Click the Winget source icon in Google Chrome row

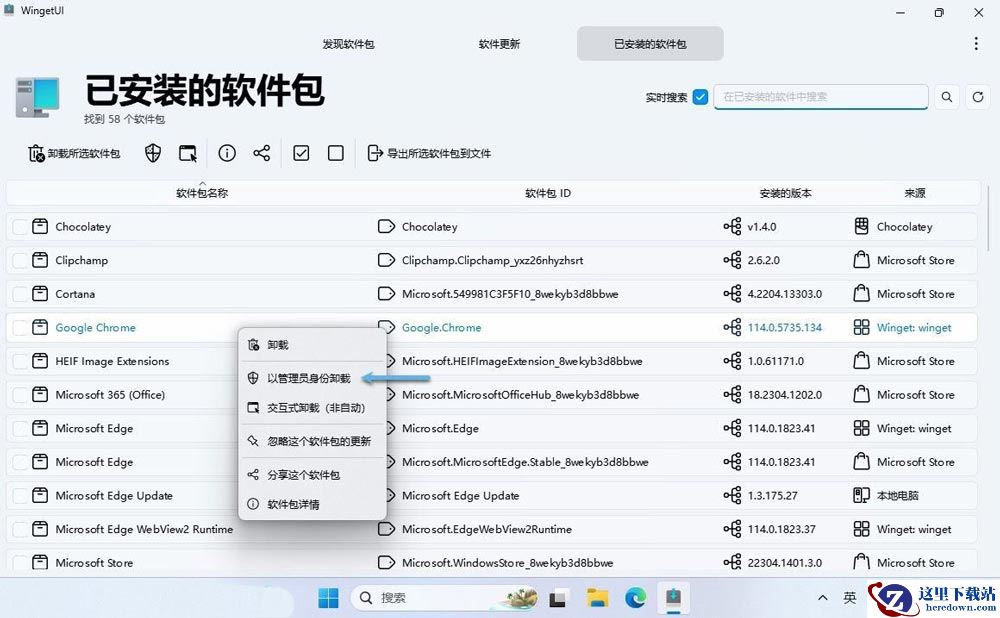point(862,328)
